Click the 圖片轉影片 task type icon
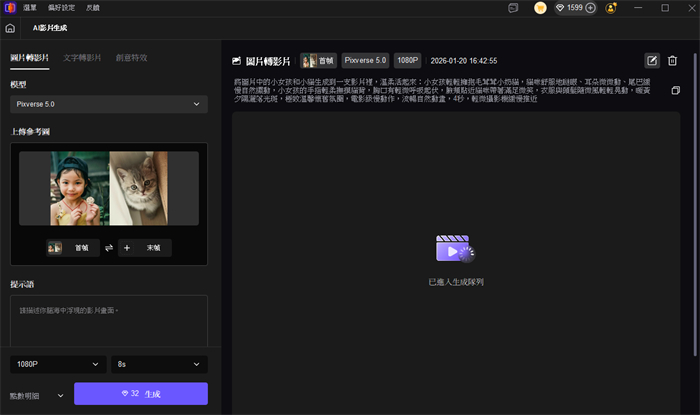Screen dimensions: 700x415 [x=237, y=61]
